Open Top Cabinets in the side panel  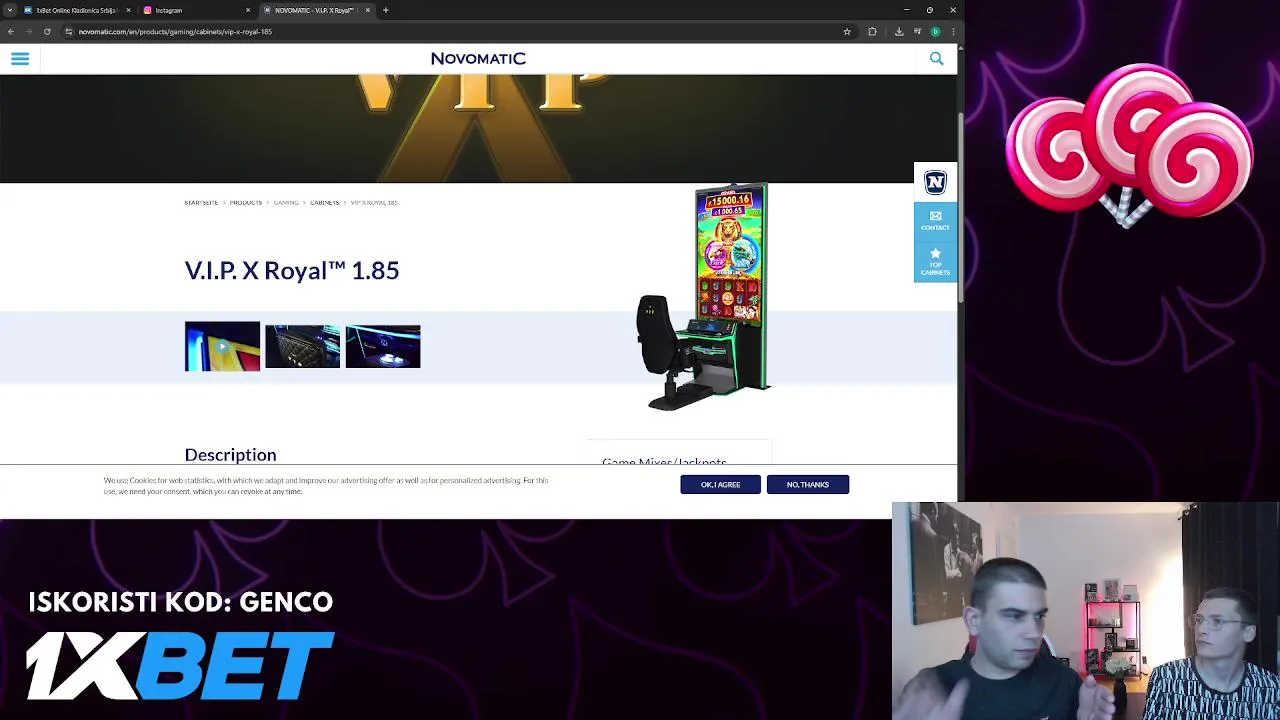(x=935, y=262)
